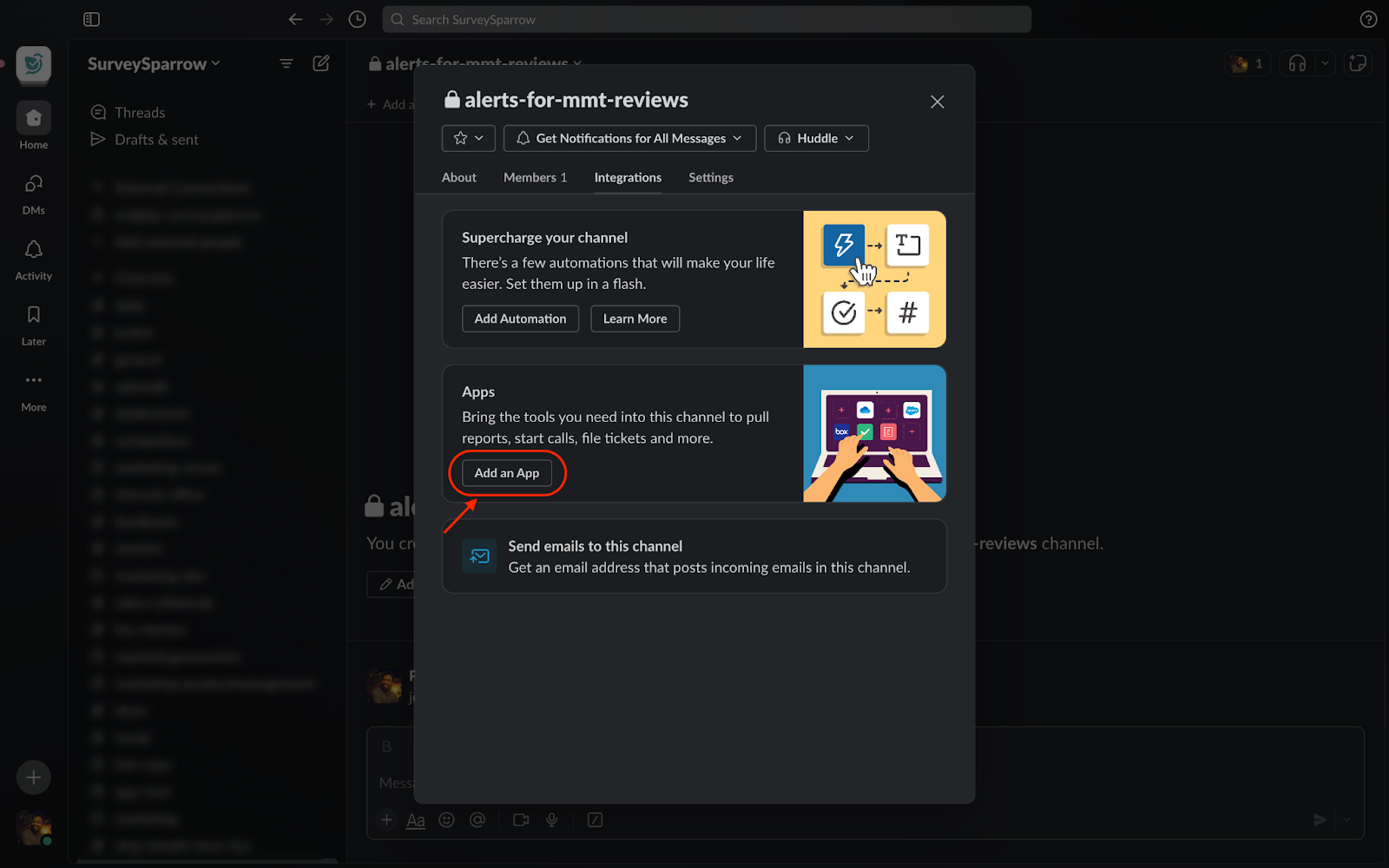Viewport: 1389px width, 868px height.
Task: Click the compose new message icon
Action: 321,63
